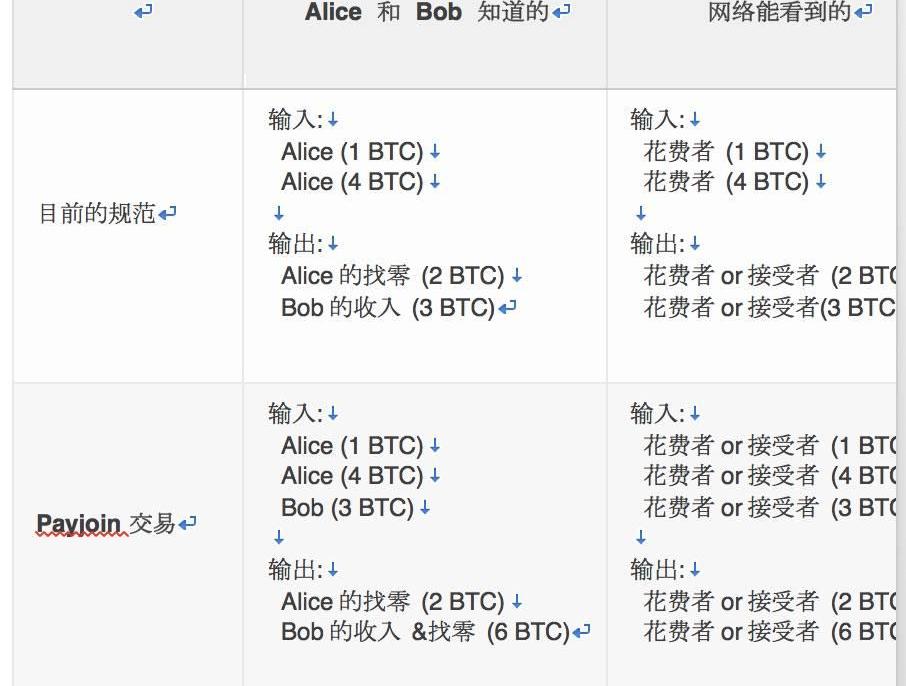Click the "花费者 (1 BTC)" line
The height and width of the screenshot is (686, 906).
(726, 152)
